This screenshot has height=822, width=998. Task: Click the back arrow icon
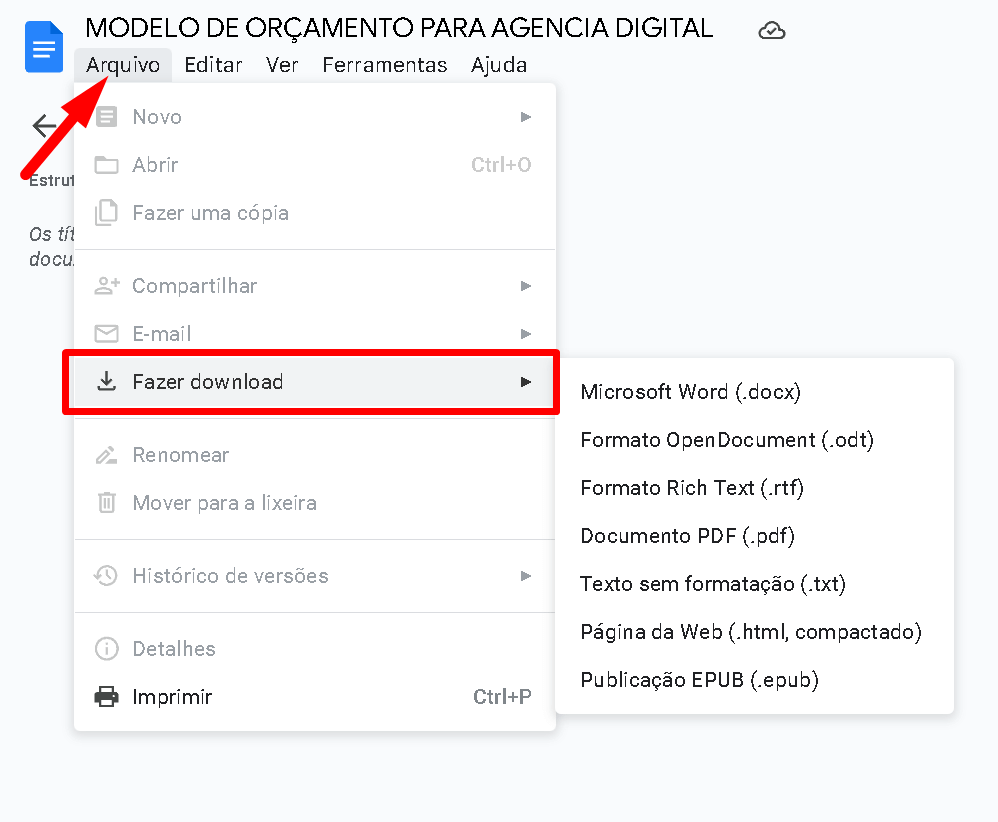44,126
